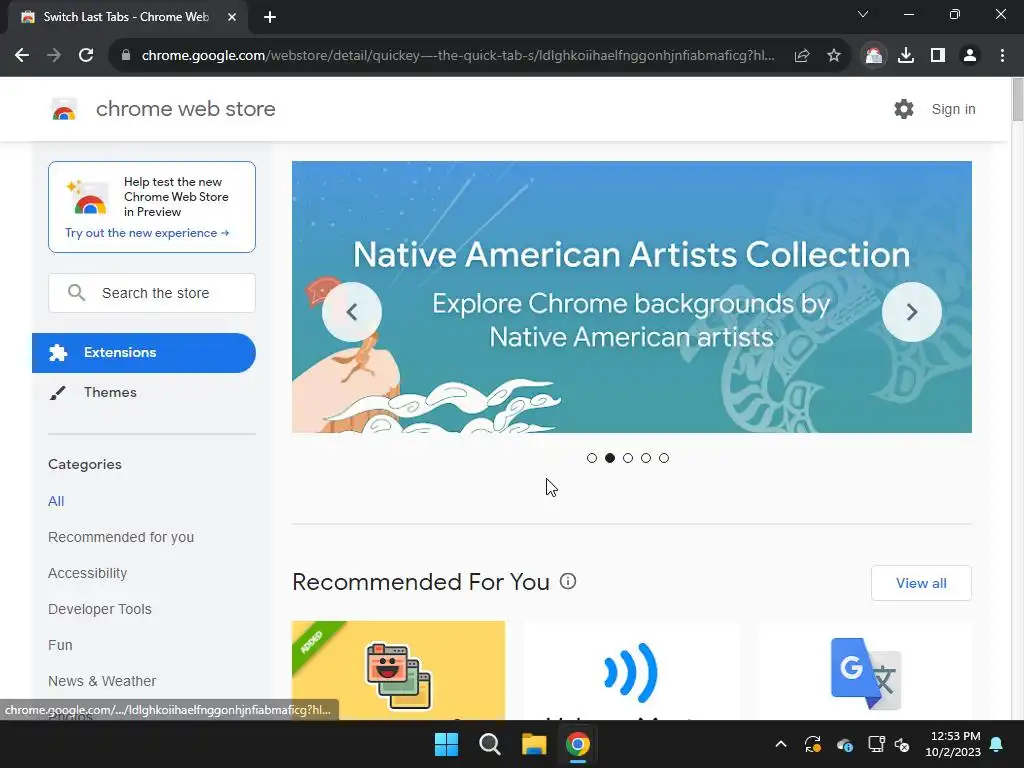Choose the Accessibility category
Screen dimensions: 1024x768
88,573
